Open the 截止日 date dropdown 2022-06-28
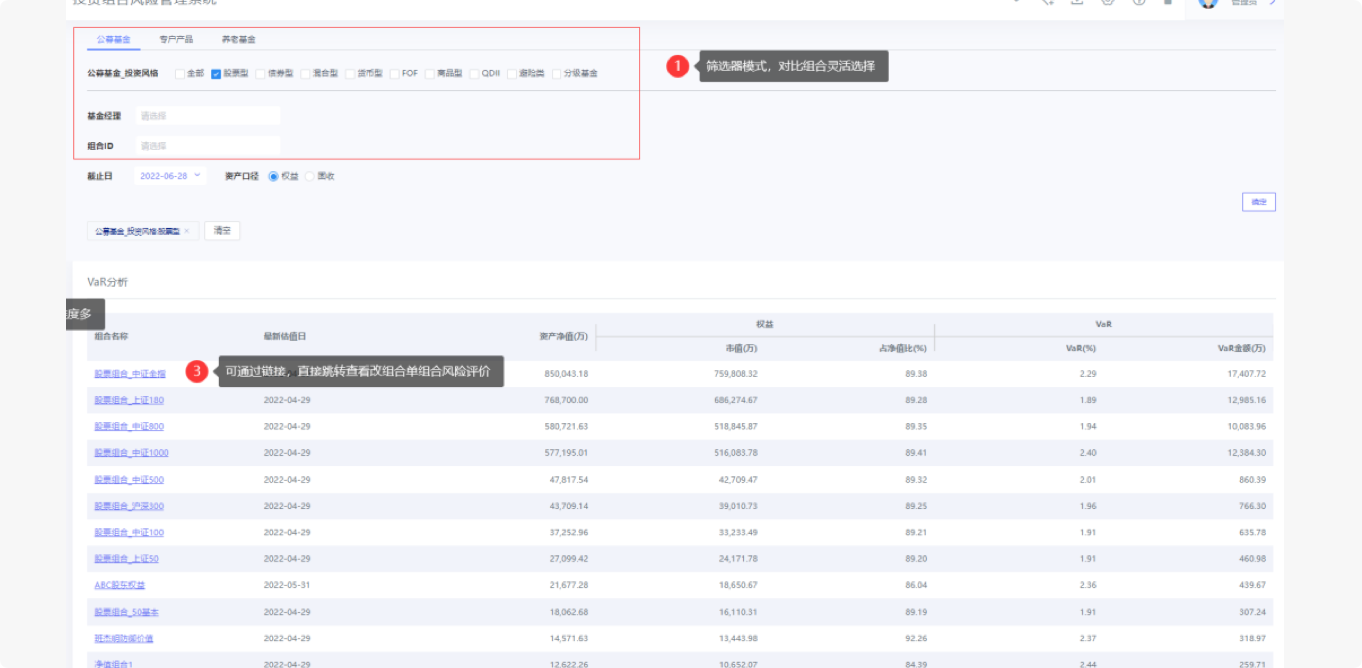This screenshot has width=1362, height=668. [x=170, y=176]
